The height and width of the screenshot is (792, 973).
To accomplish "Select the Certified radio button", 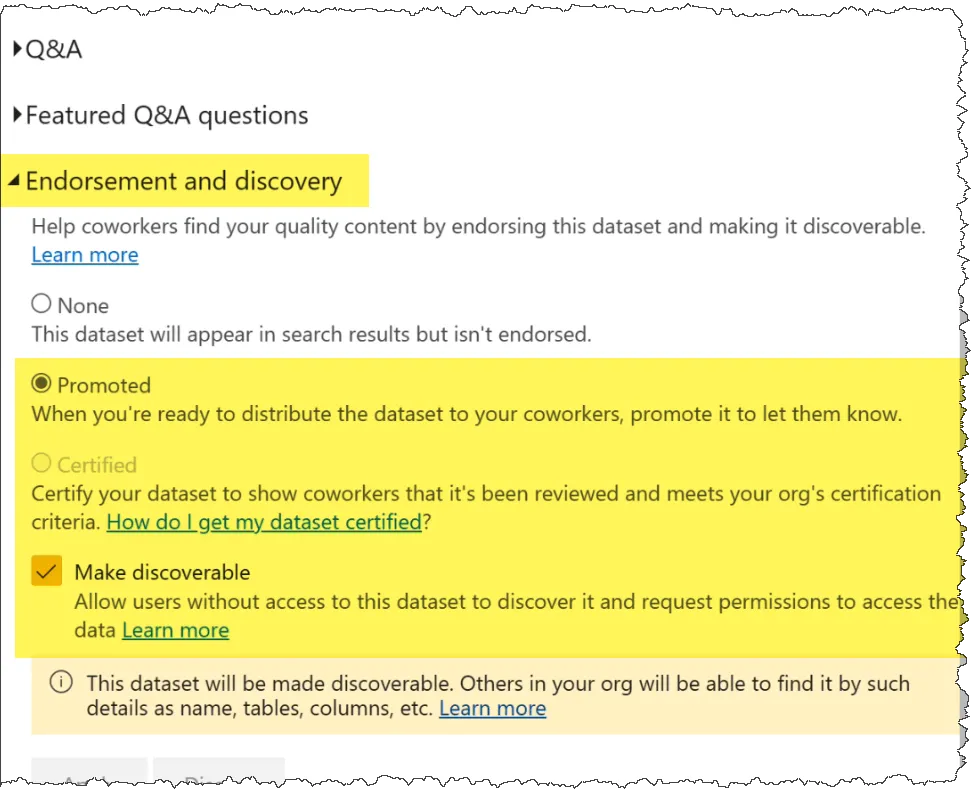I will click(41, 463).
